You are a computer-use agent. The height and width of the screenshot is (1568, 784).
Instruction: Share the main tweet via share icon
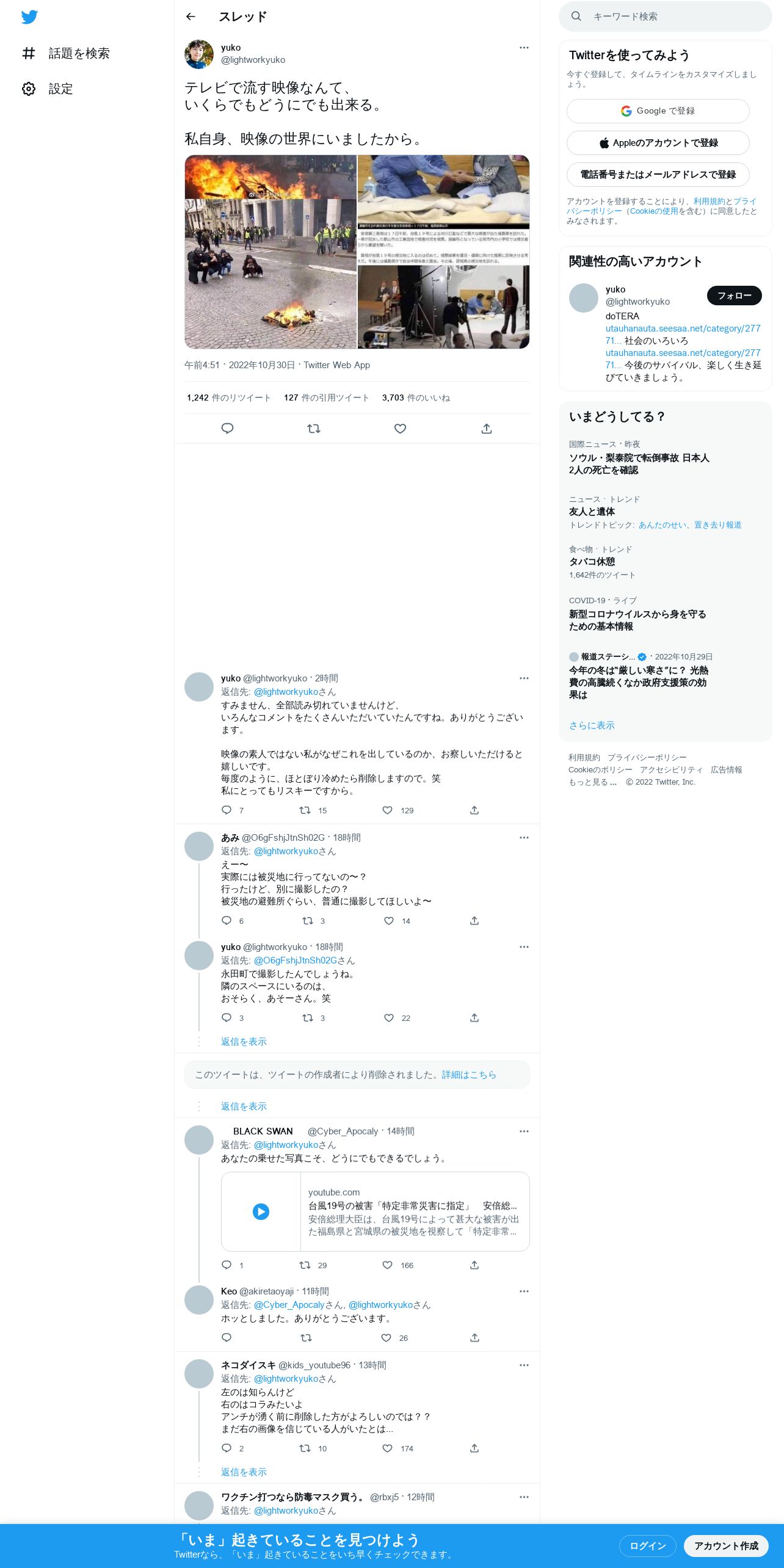click(x=487, y=429)
